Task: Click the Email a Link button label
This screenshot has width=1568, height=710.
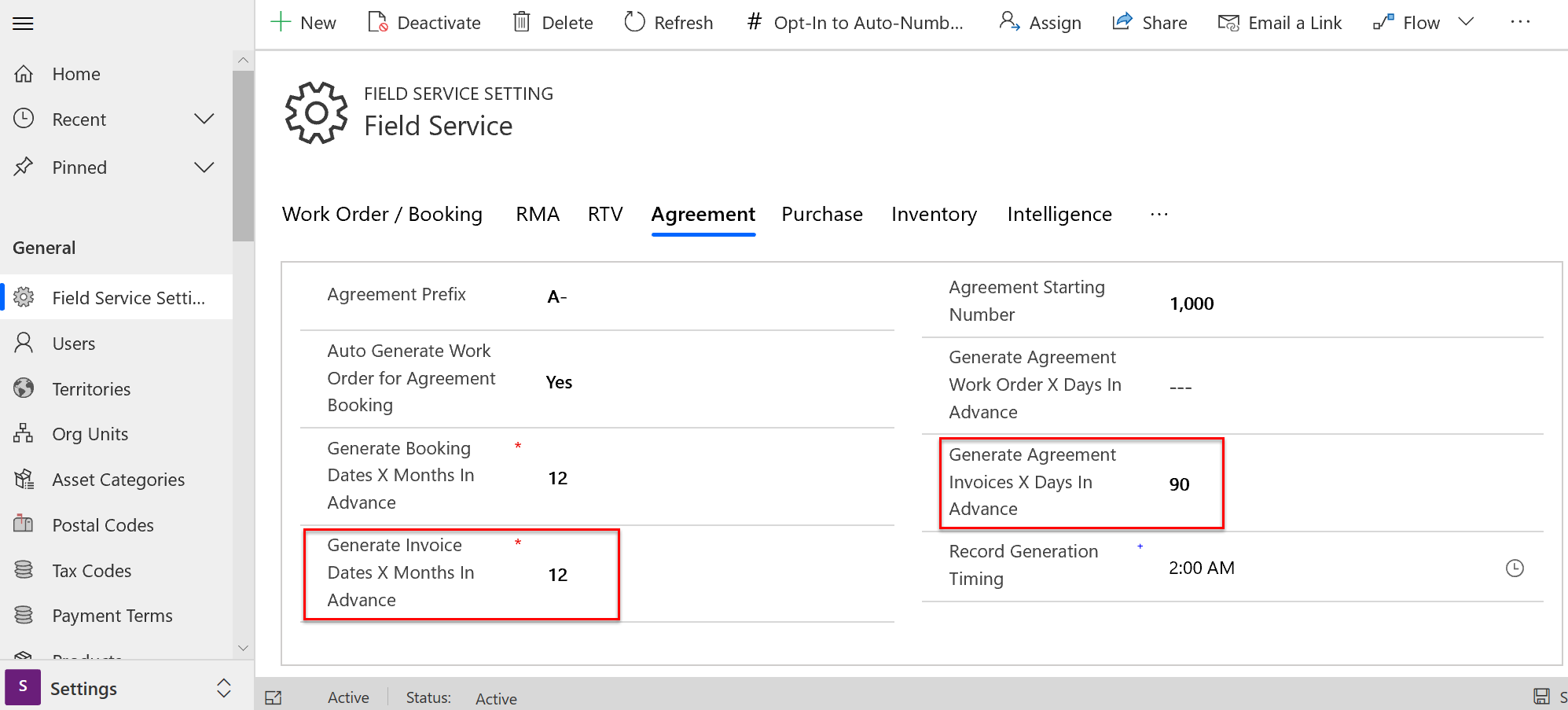Action: [x=1295, y=23]
